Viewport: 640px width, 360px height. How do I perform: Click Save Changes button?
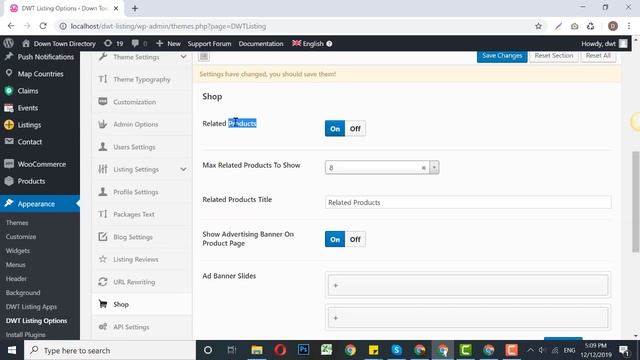click(502, 56)
